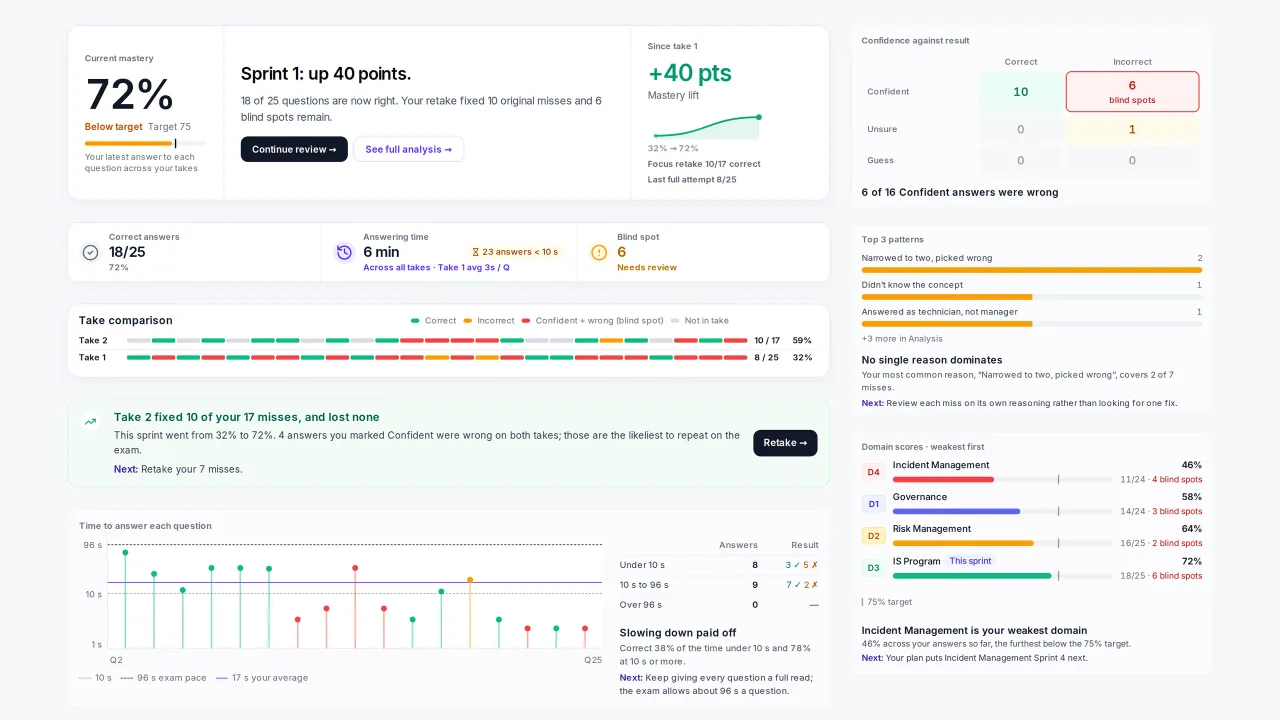Click the checkmark icon beside Correct answers
Screen dimensions: 1280x720
90,253
